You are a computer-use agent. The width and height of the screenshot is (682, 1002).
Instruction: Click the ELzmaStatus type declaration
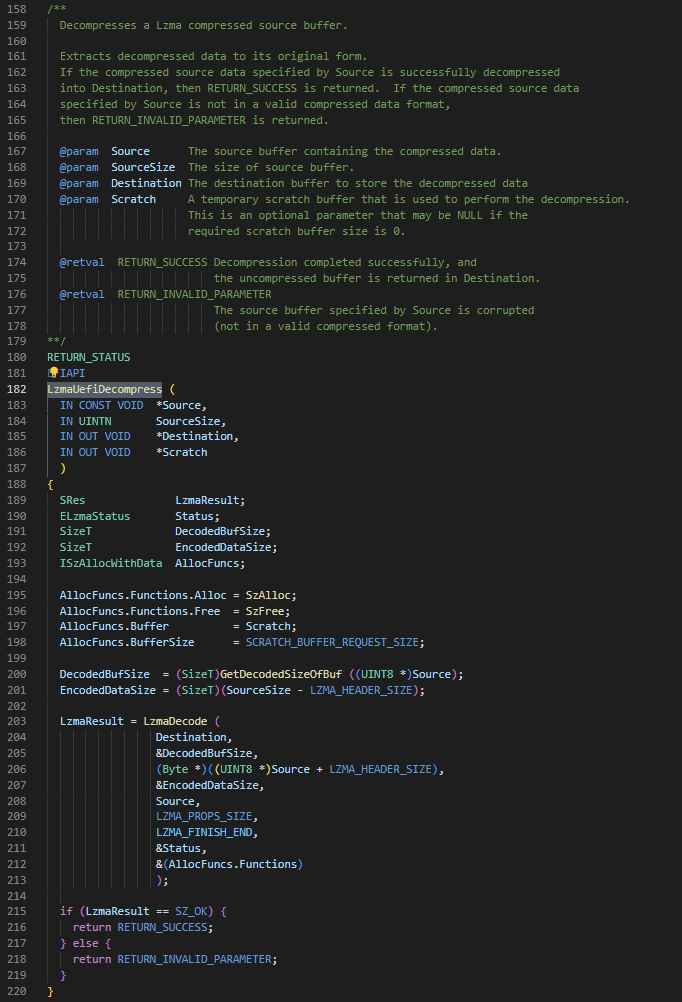click(95, 516)
